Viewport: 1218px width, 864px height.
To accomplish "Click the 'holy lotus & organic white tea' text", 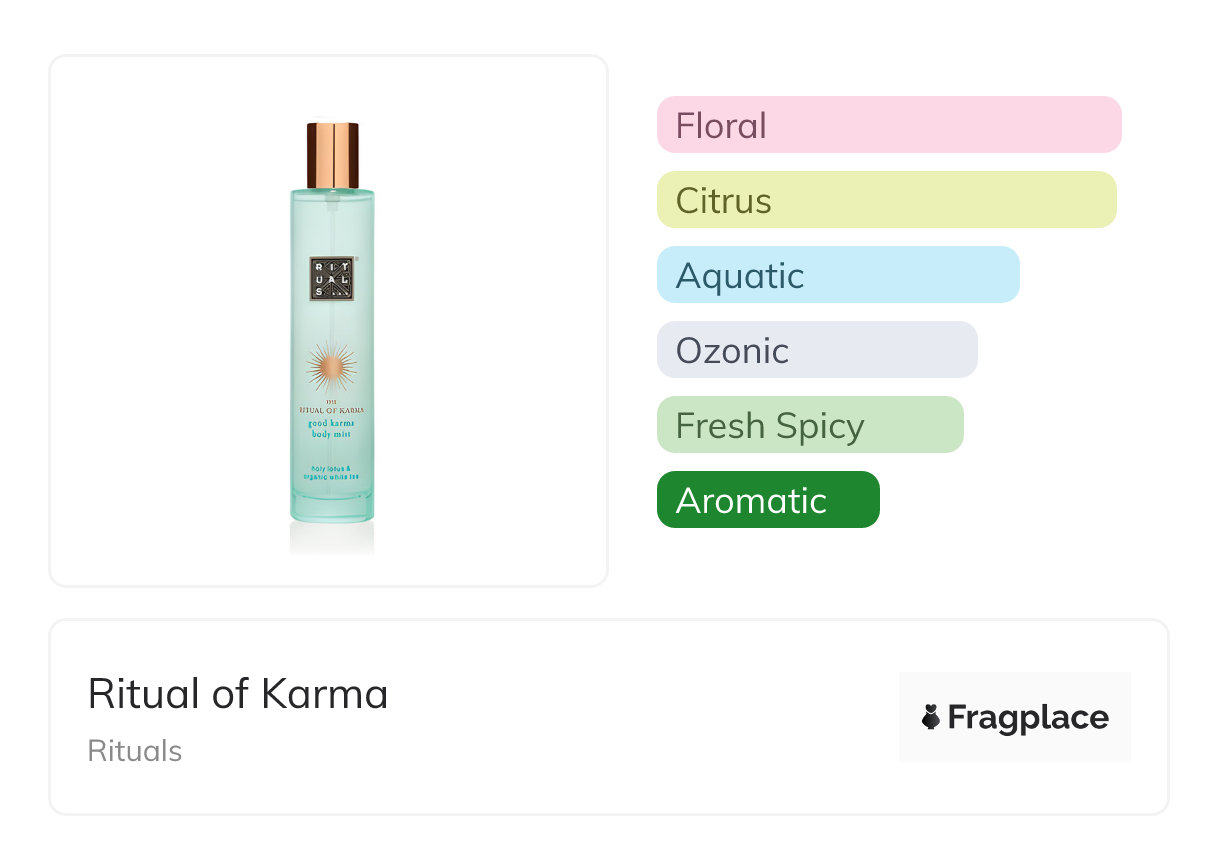I will click(x=331, y=473).
